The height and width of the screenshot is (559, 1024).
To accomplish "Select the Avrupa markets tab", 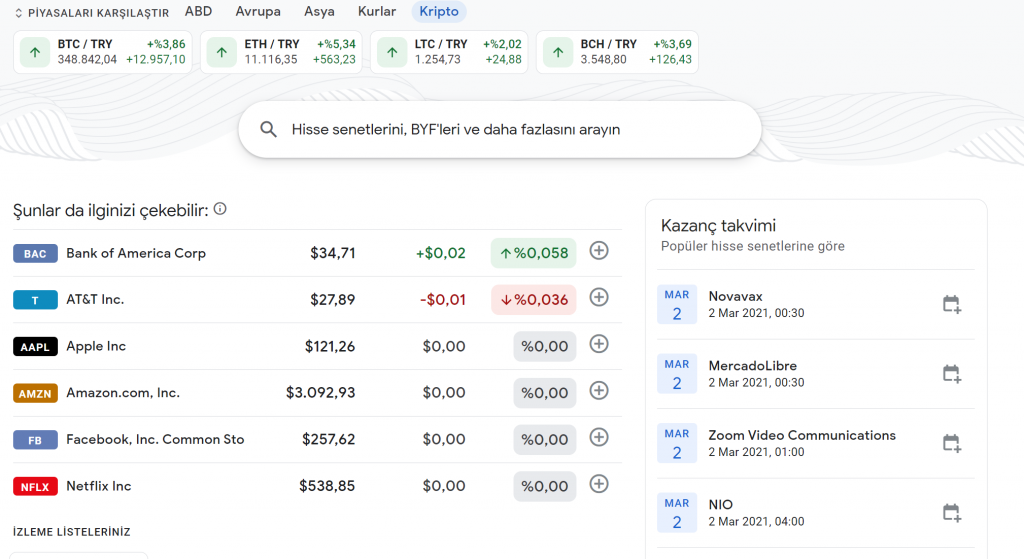I will pos(258,12).
